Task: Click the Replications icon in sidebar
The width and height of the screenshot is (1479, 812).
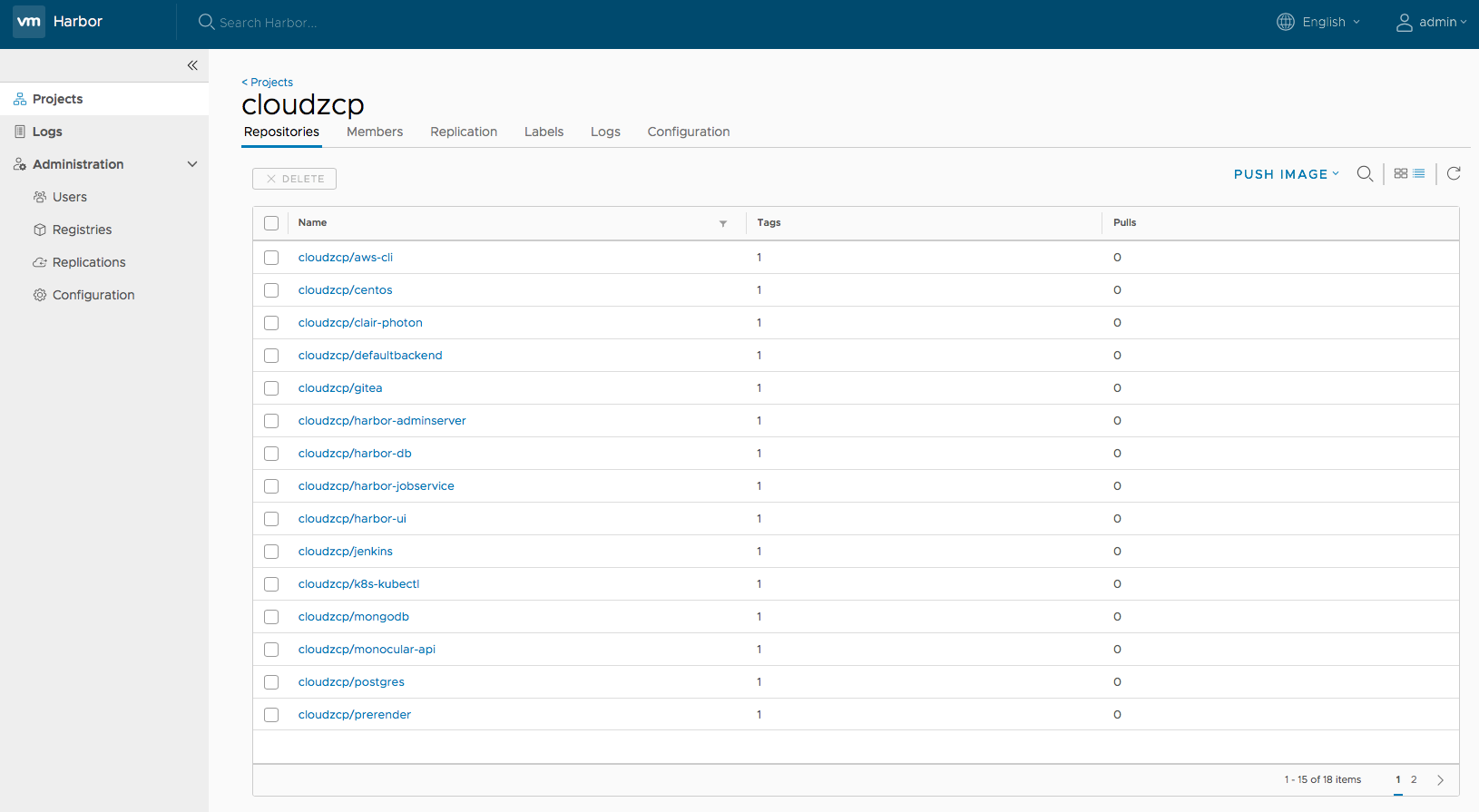Action: (x=40, y=262)
